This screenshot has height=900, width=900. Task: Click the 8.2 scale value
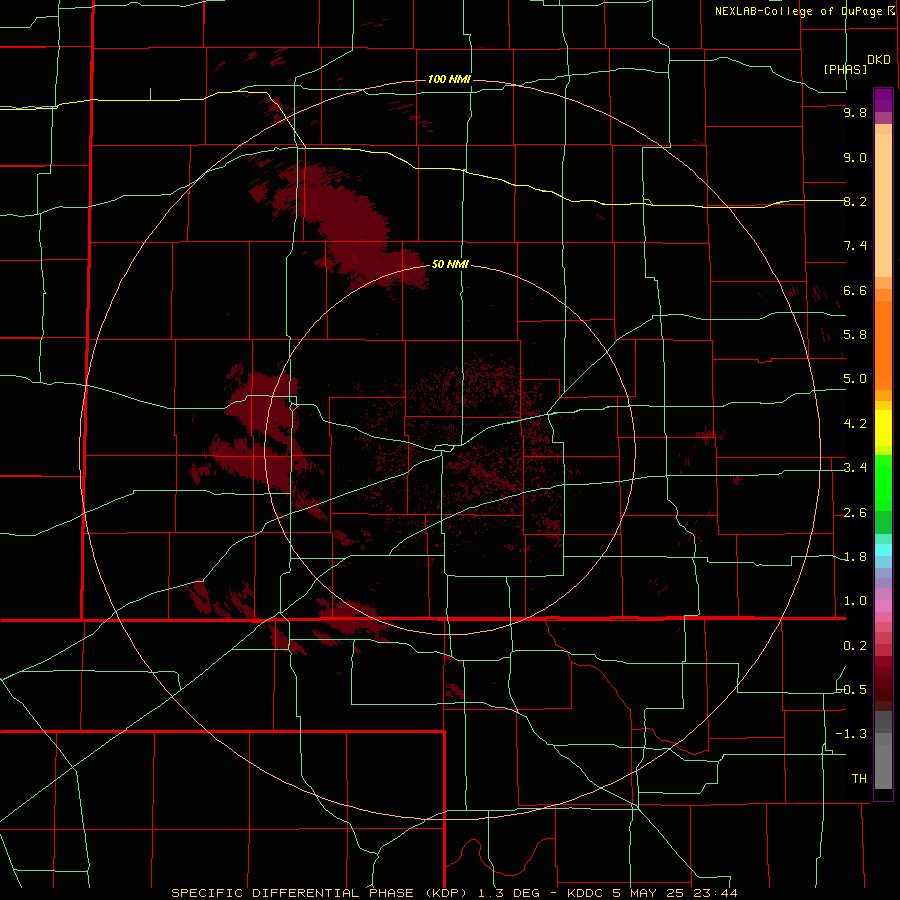(x=855, y=201)
